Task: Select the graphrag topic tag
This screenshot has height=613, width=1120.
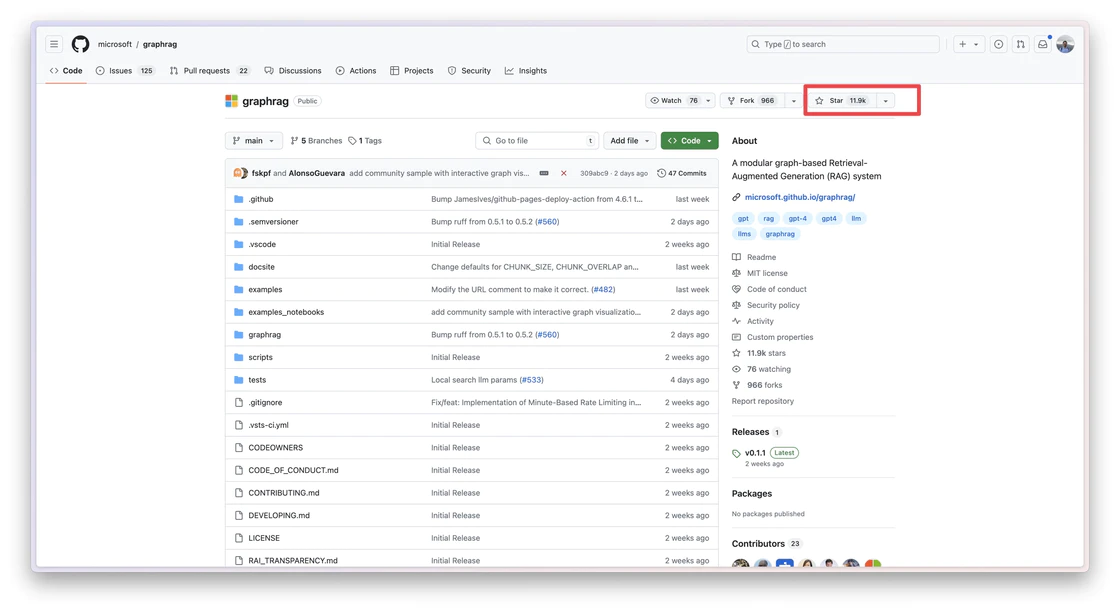Action: pos(780,234)
